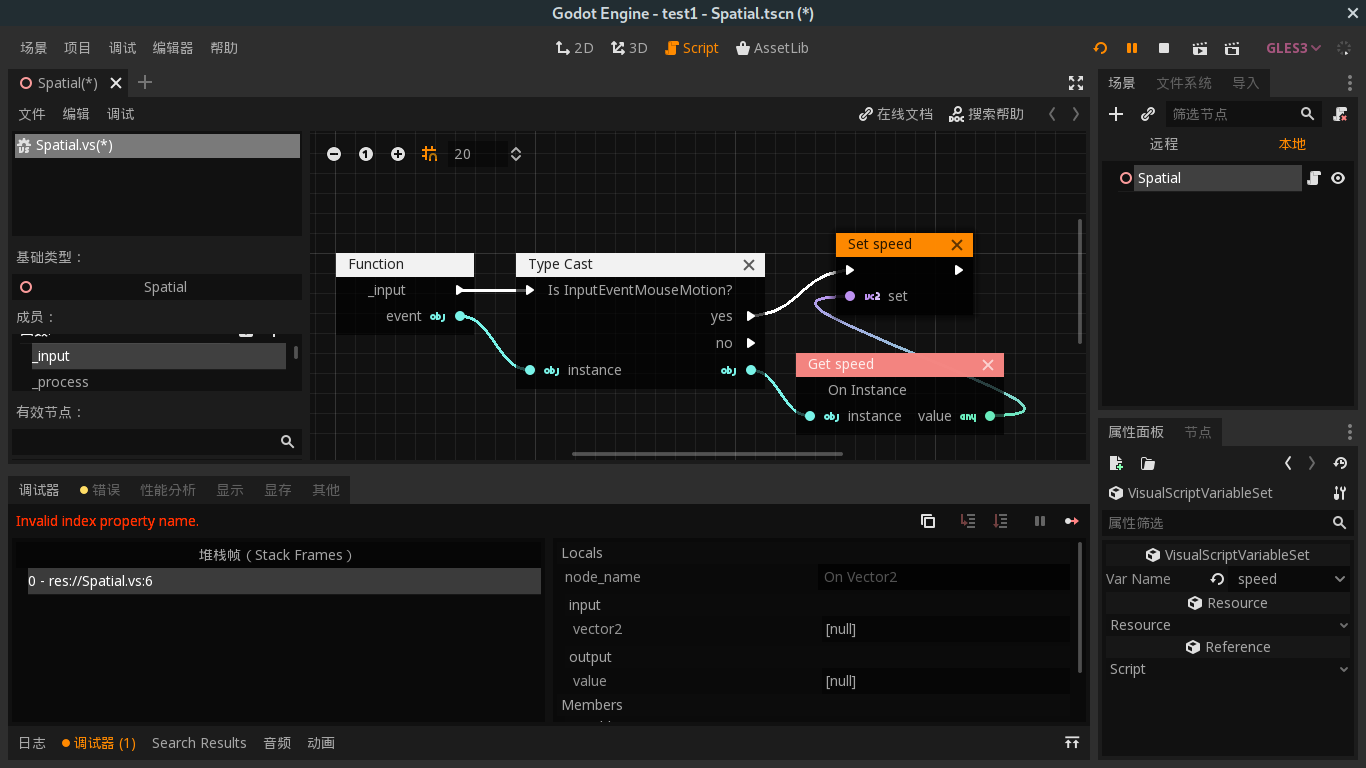Add a new node in the Scene dock

1117,114
